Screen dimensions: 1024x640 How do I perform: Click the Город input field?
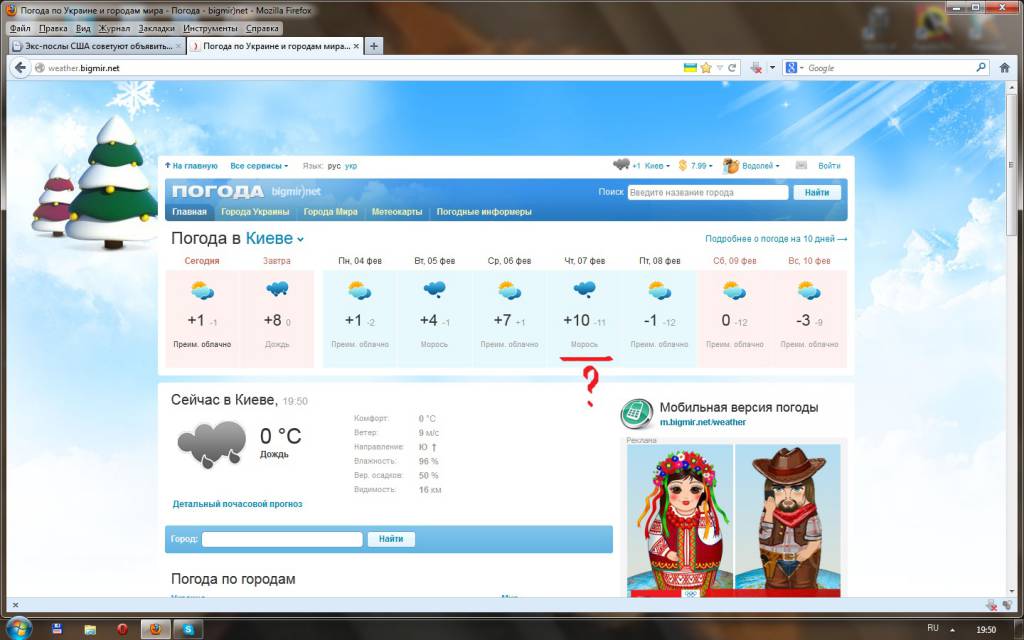281,539
